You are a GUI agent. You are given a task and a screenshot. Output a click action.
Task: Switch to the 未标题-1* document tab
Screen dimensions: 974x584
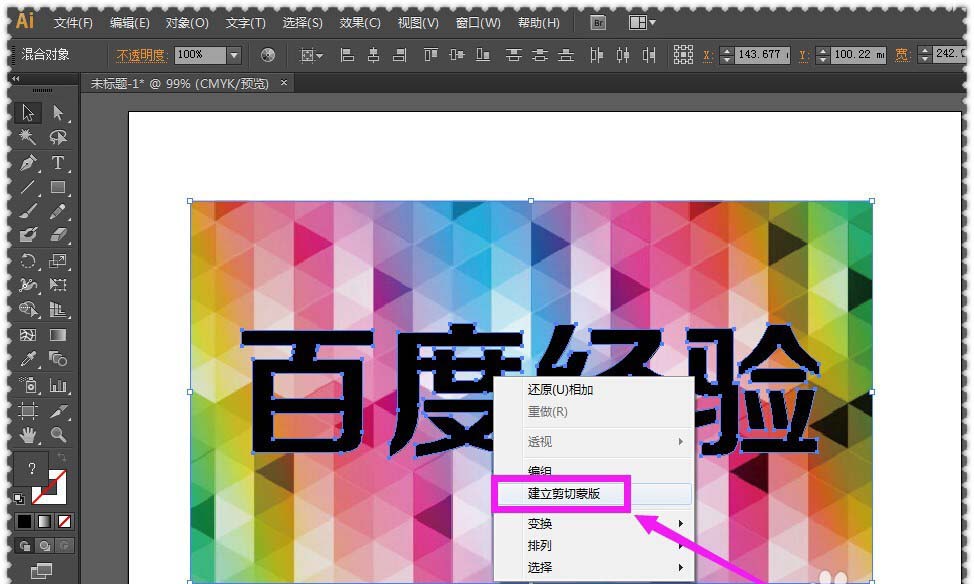coord(180,83)
